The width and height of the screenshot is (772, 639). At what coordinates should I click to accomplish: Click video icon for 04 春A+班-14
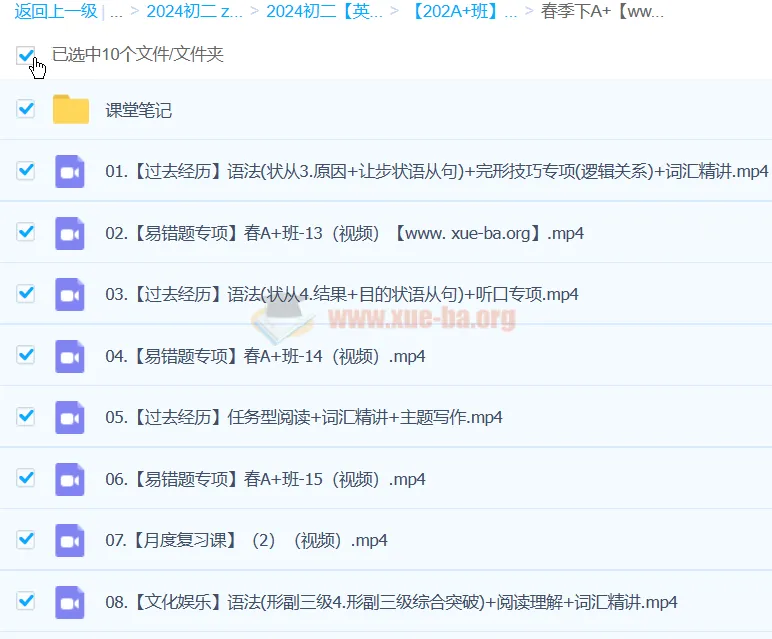[x=70, y=356]
